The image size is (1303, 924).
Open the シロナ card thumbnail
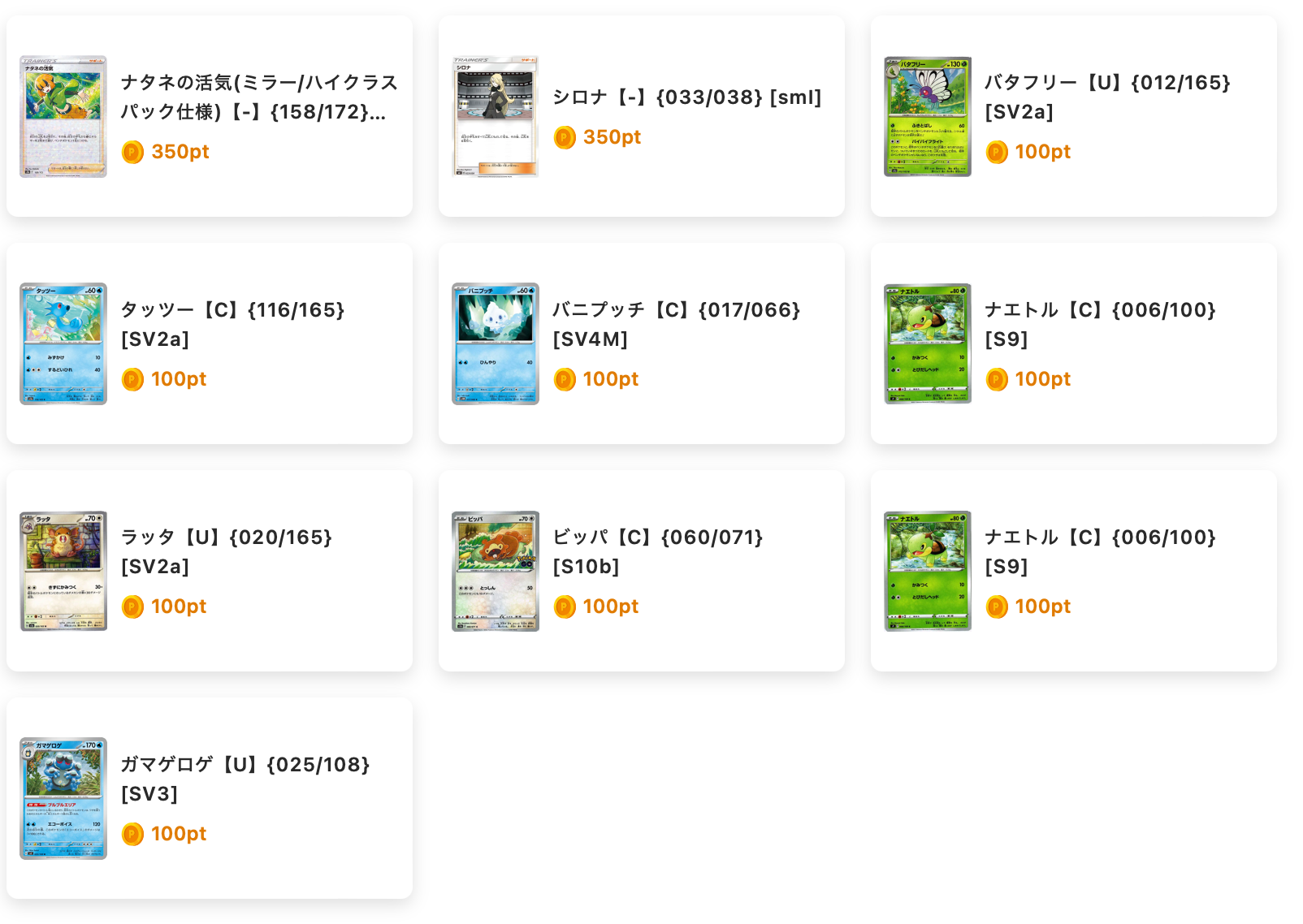pyautogui.click(x=496, y=116)
